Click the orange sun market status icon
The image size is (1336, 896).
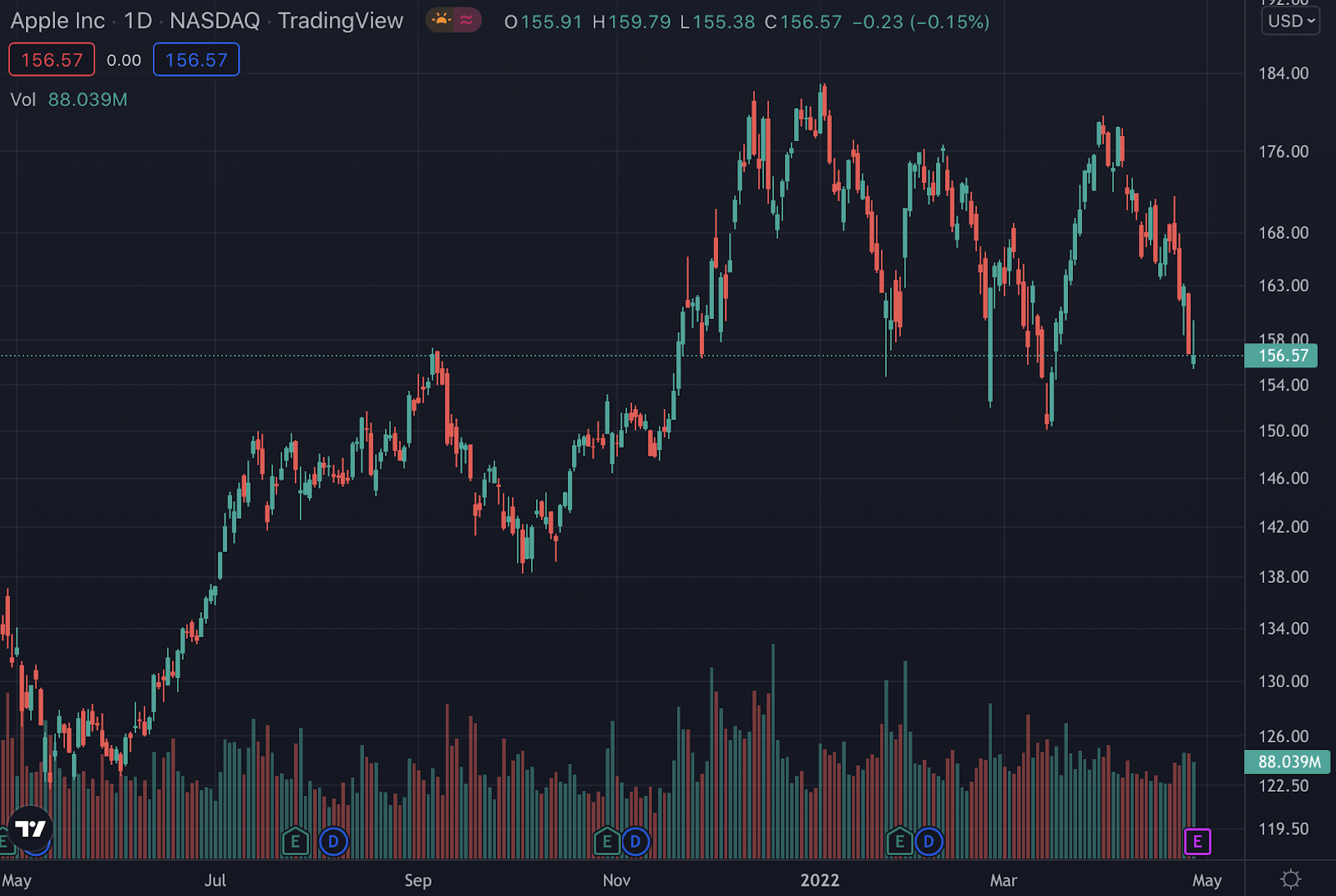[x=441, y=20]
